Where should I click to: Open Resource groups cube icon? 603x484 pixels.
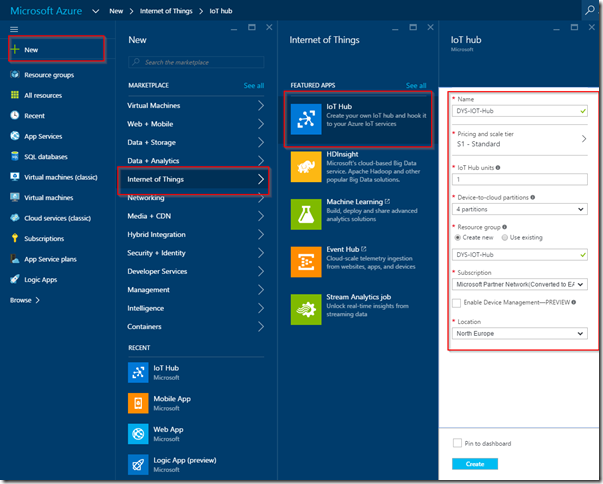(15, 75)
